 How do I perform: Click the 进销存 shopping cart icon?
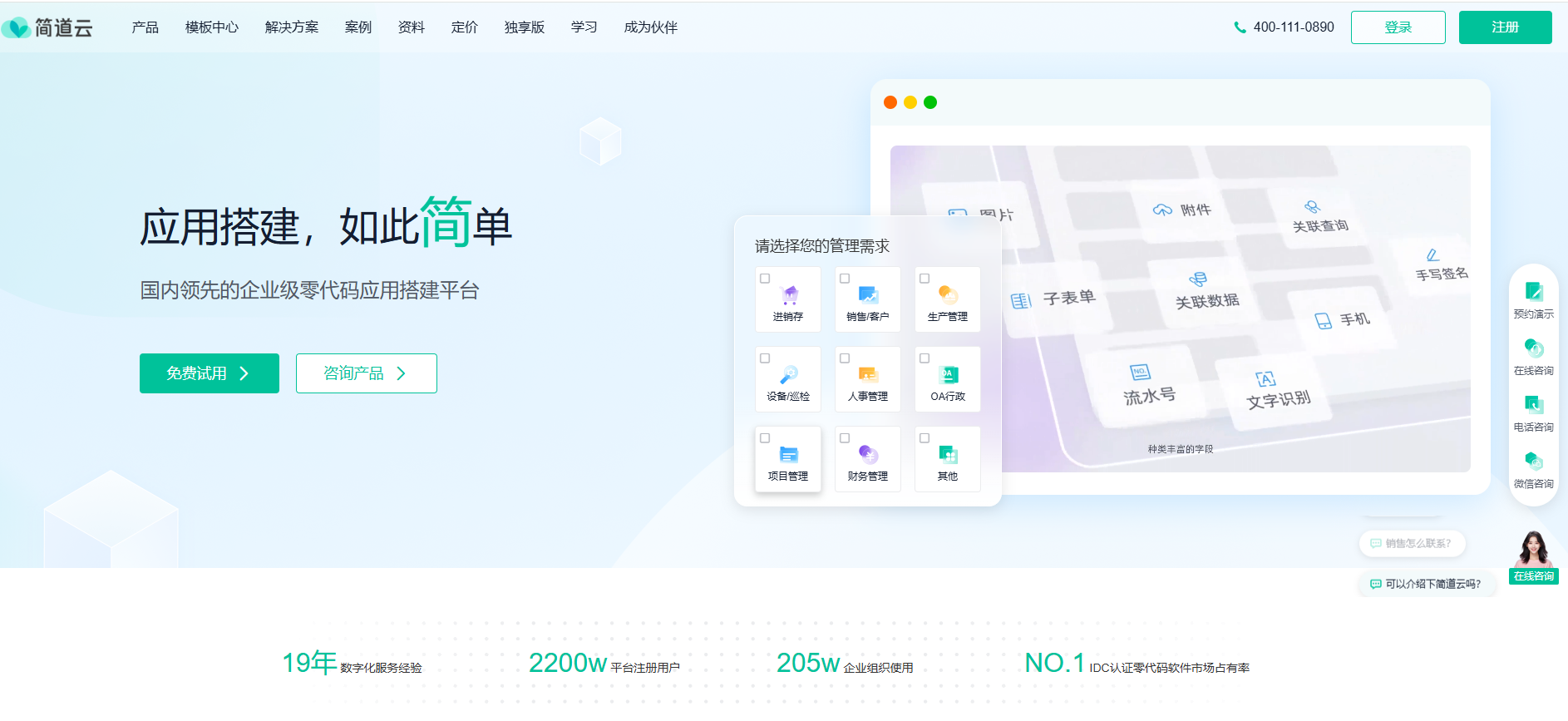tap(790, 294)
